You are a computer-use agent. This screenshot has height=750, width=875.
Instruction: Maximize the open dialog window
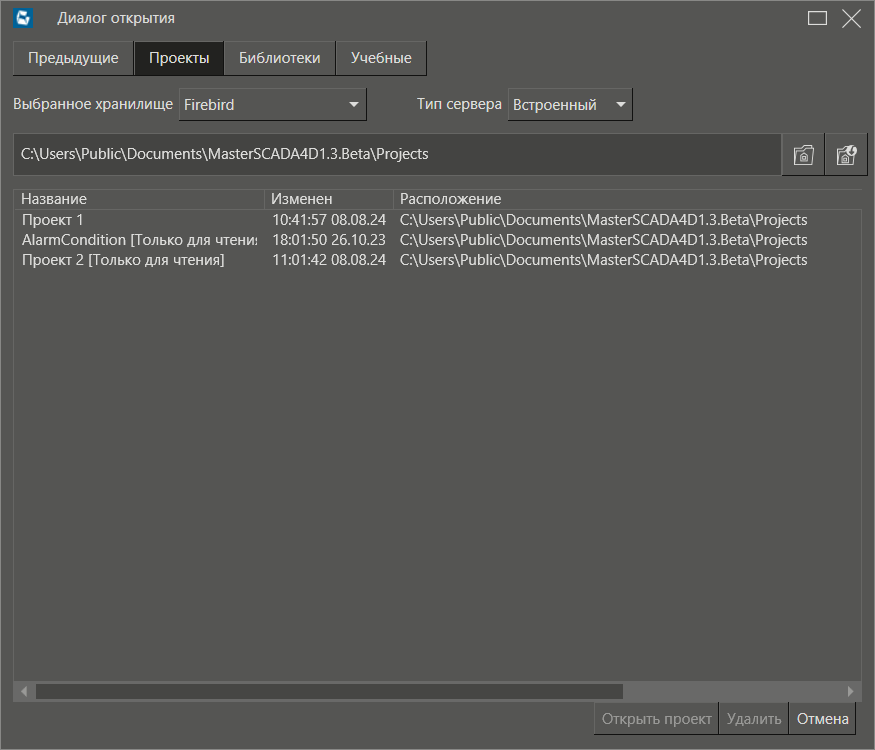click(x=817, y=18)
